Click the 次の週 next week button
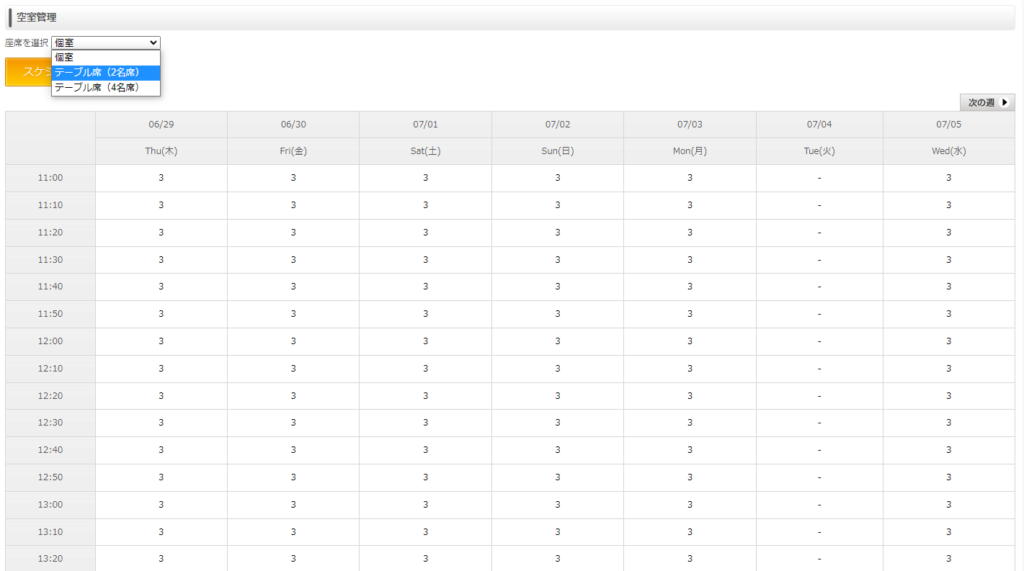1024x571 pixels. click(986, 102)
